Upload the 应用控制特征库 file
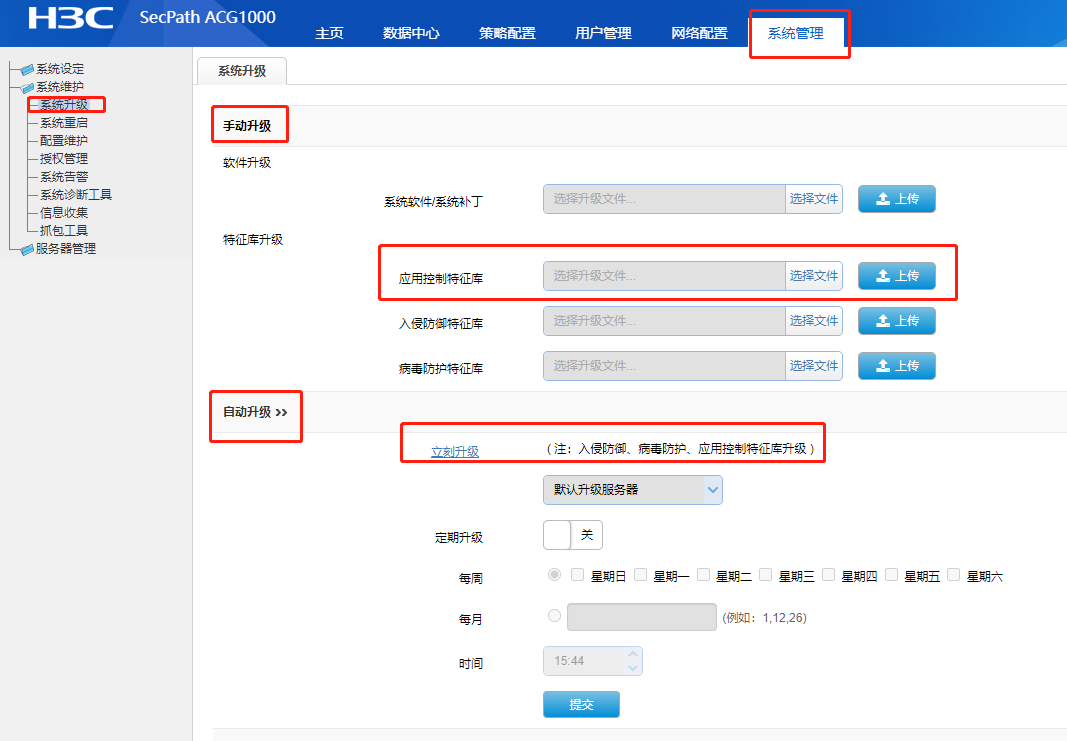1067x741 pixels. click(x=897, y=276)
